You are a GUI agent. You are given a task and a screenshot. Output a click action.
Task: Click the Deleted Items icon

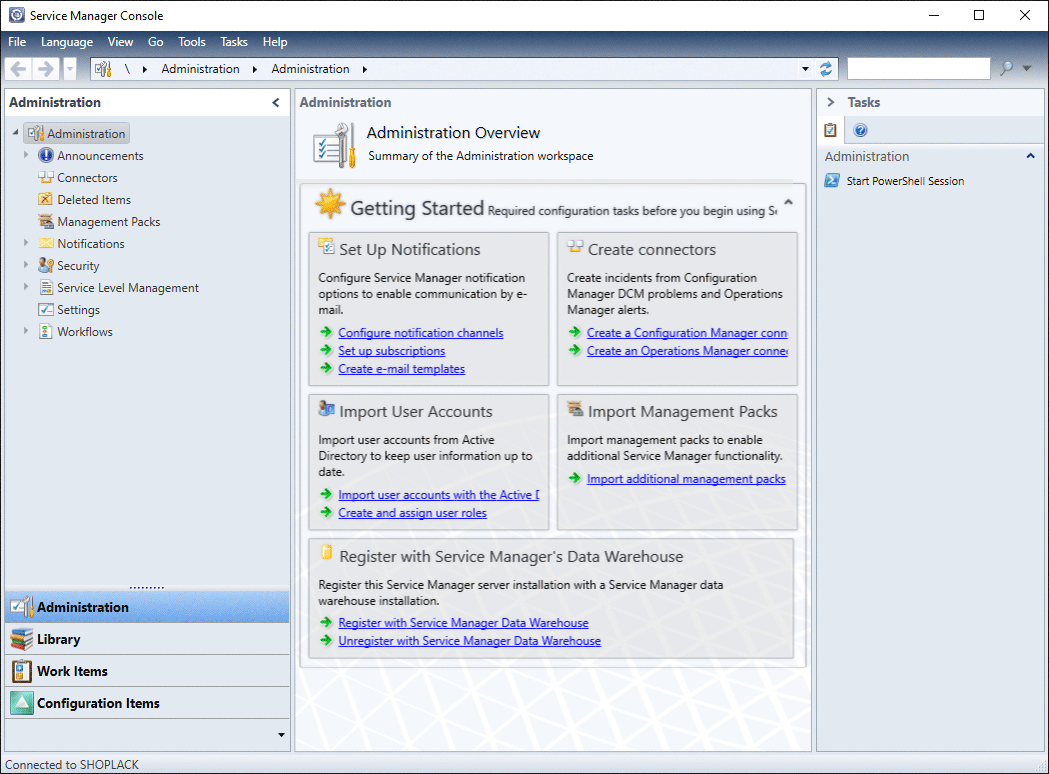click(45, 199)
